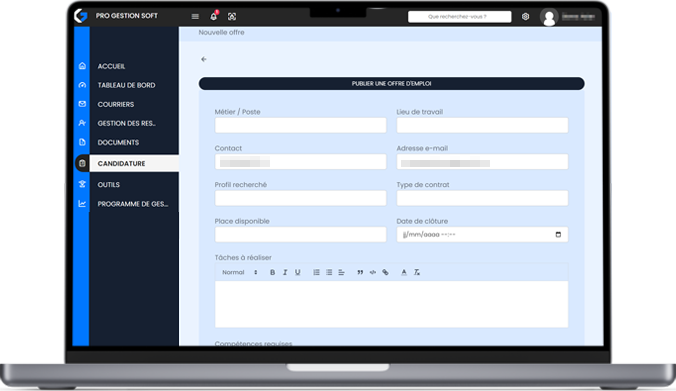The height and width of the screenshot is (391, 676).
Task: Click the Gestion des res.. people icon
Action: click(82, 123)
